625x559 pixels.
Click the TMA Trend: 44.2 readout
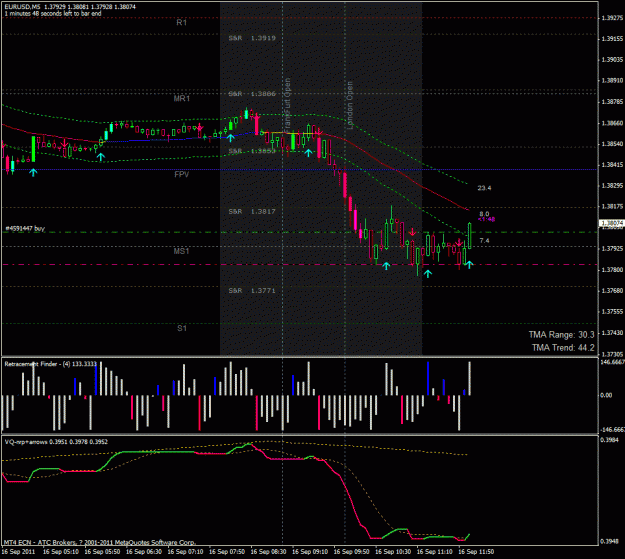coord(563,348)
